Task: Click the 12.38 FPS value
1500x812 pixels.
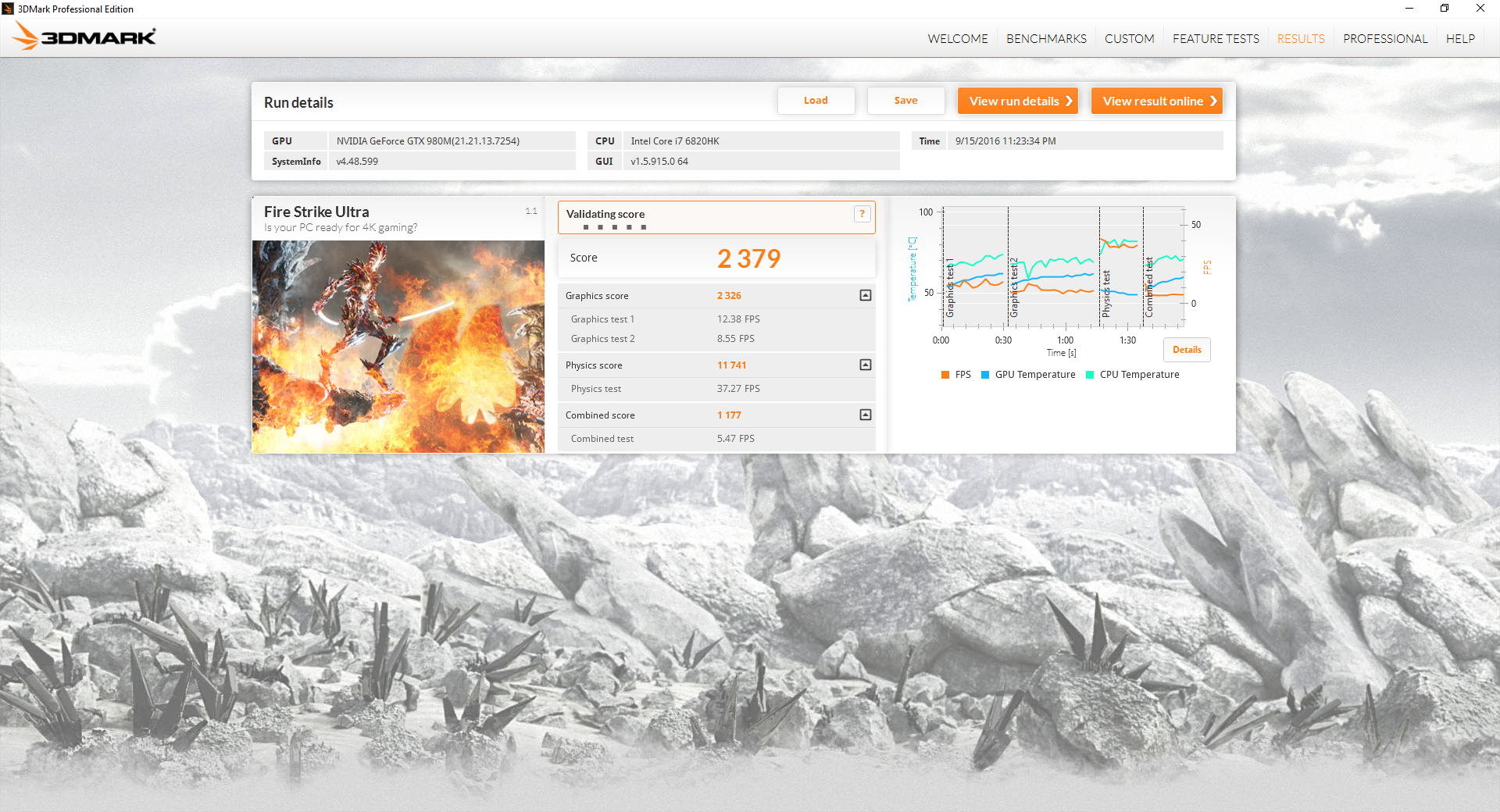Action: [738, 319]
